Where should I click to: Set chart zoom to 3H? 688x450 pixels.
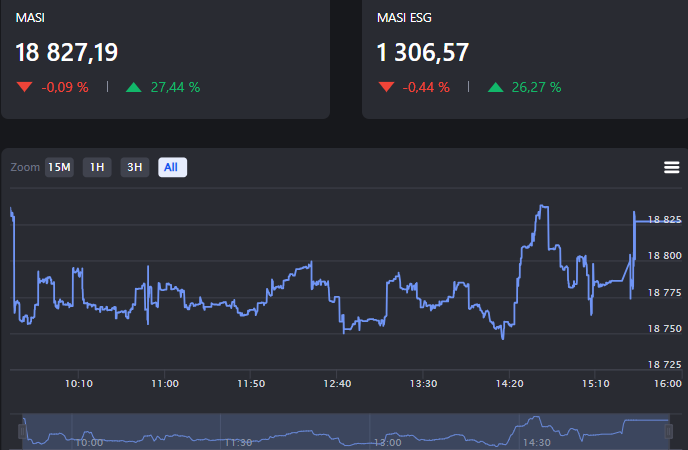[x=134, y=167]
